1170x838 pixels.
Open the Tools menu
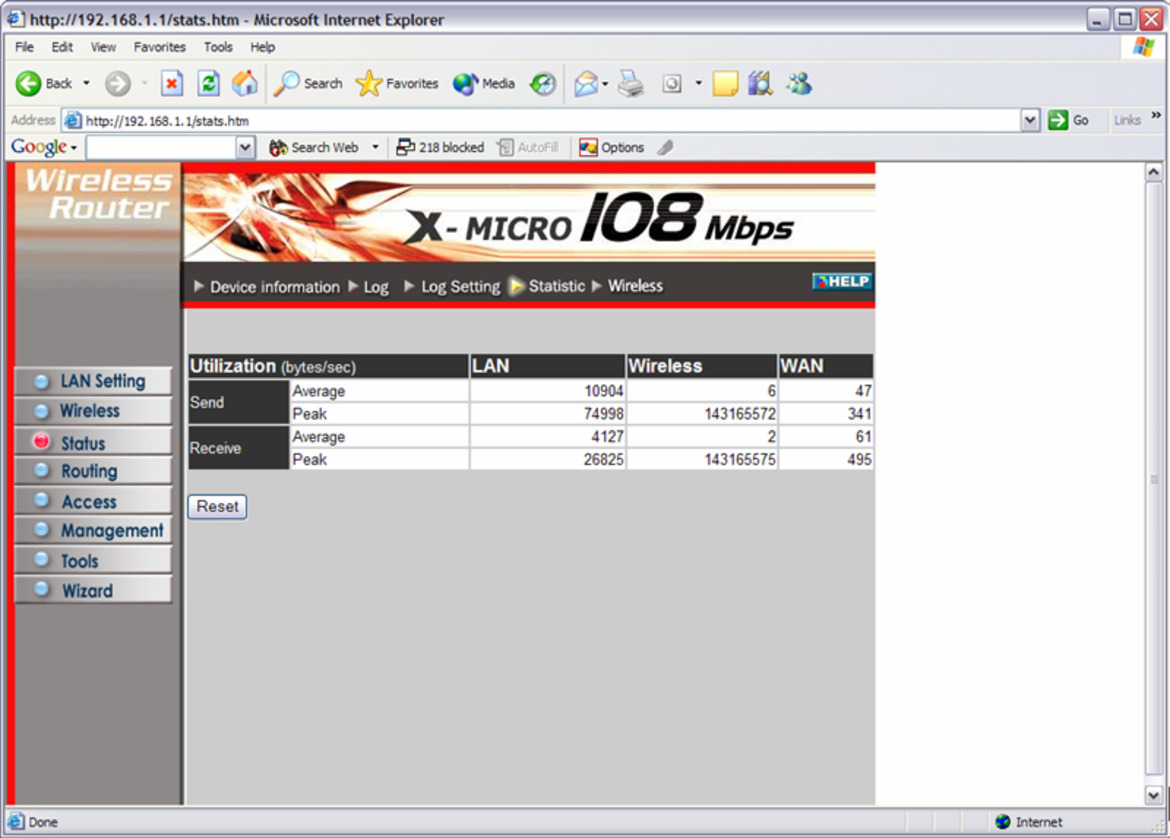pyautogui.click(x=218, y=47)
